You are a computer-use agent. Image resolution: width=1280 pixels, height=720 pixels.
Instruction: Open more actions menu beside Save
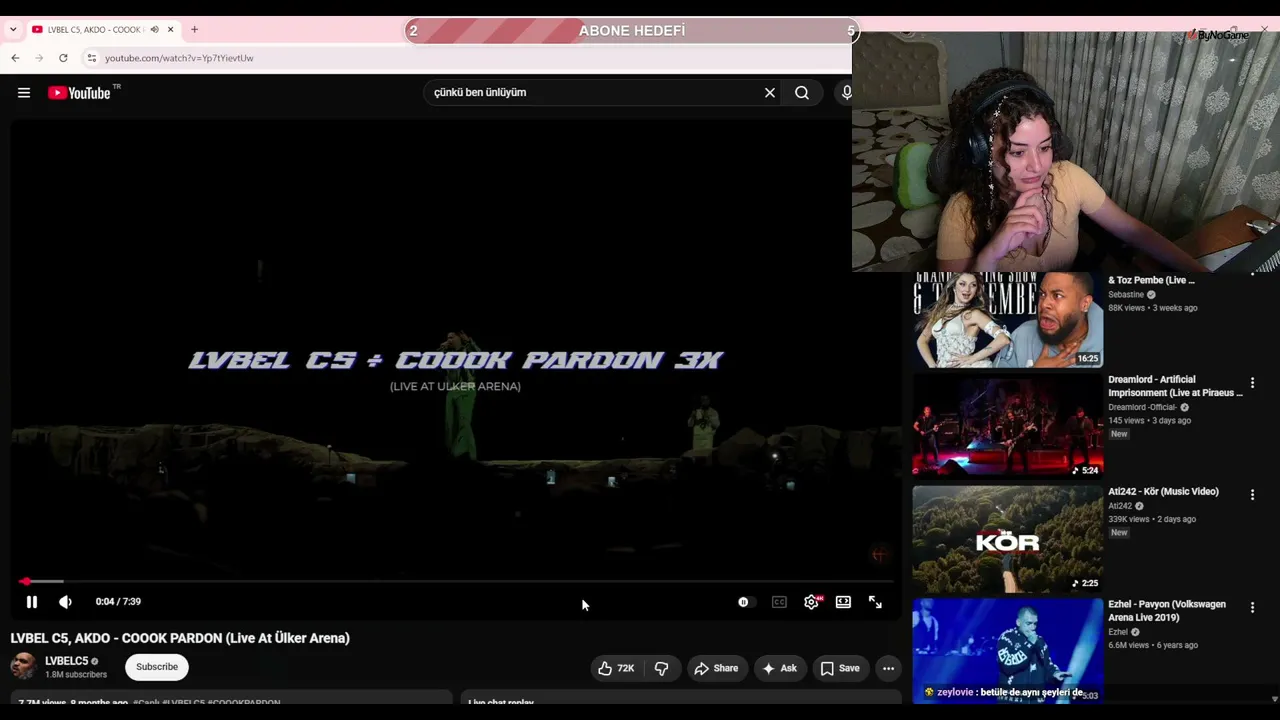888,668
